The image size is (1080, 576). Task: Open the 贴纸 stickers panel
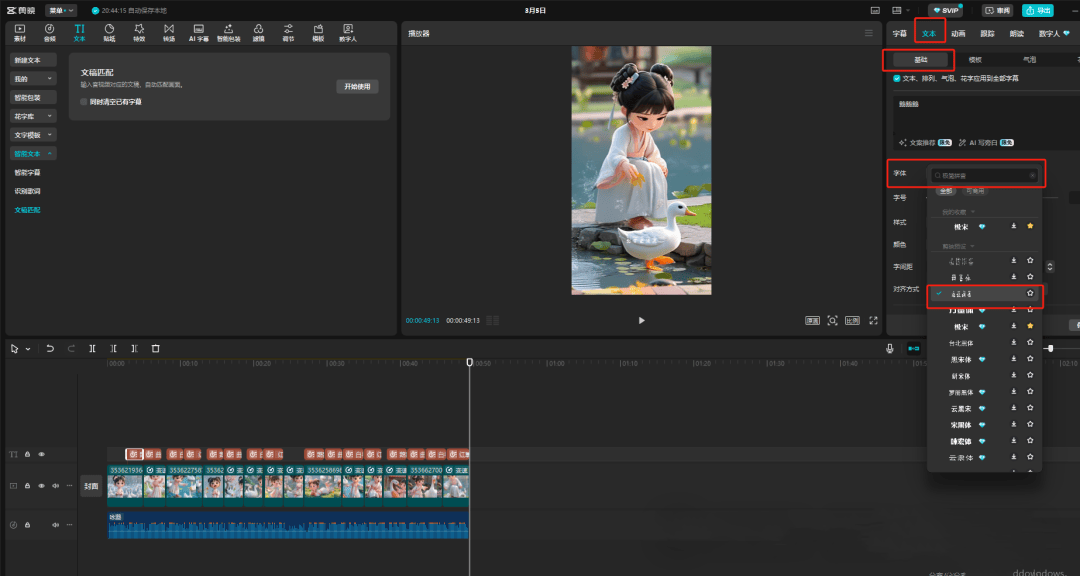[109, 32]
